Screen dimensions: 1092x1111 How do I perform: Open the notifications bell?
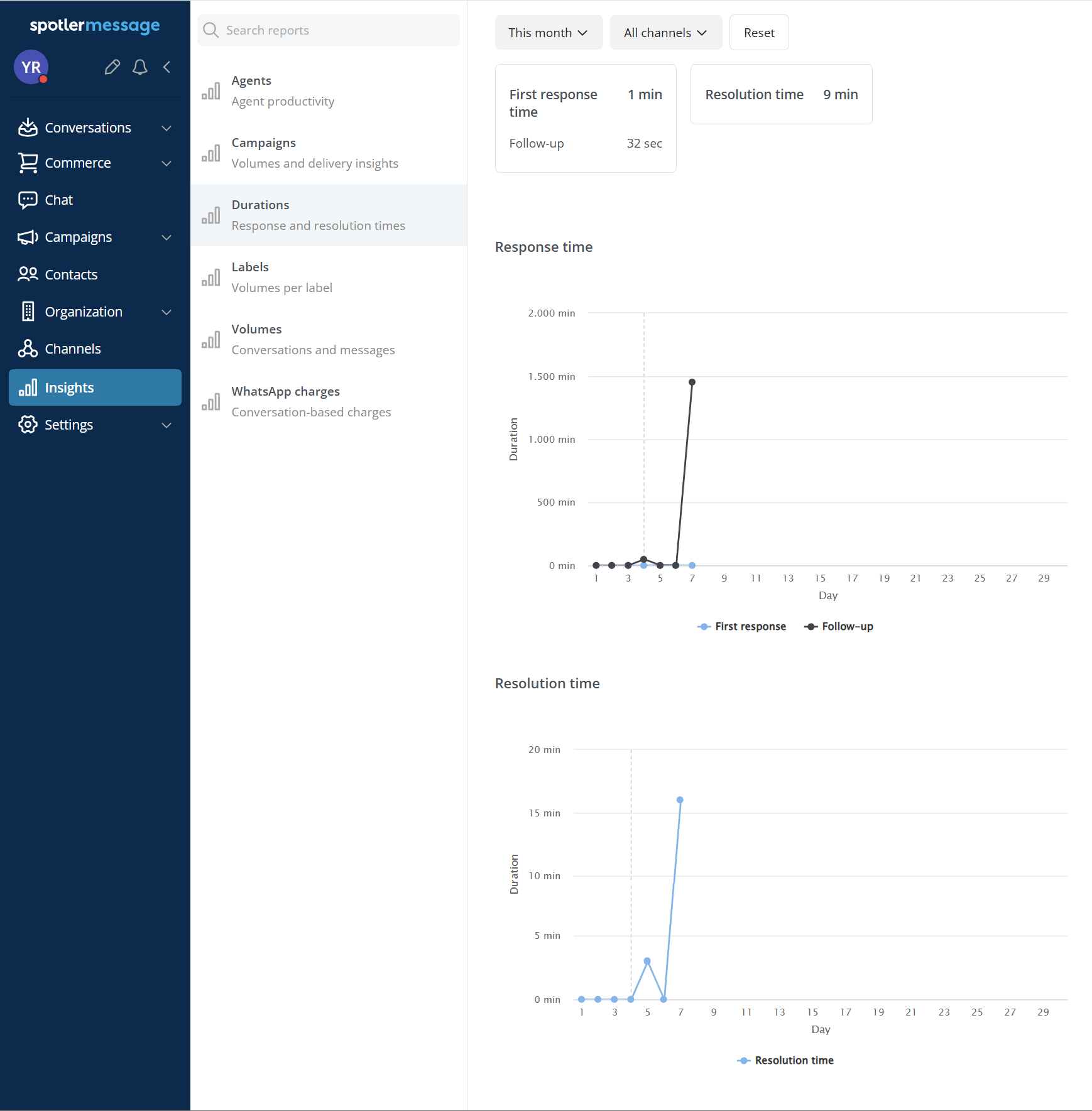(x=139, y=67)
